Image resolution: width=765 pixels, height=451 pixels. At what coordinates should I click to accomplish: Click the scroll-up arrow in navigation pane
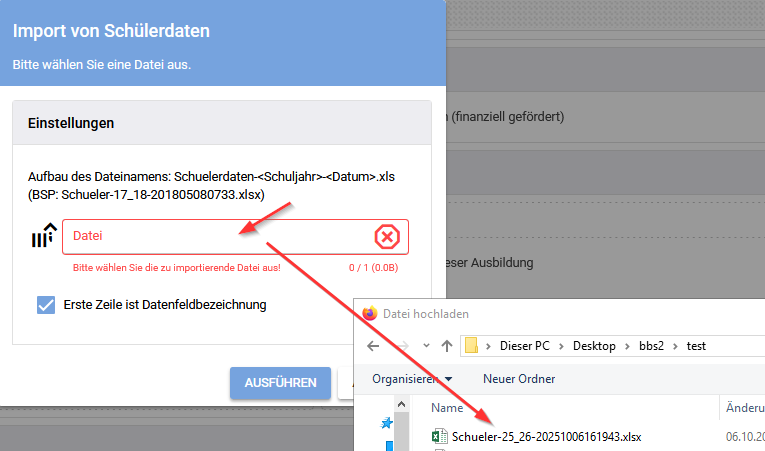[x=401, y=404]
